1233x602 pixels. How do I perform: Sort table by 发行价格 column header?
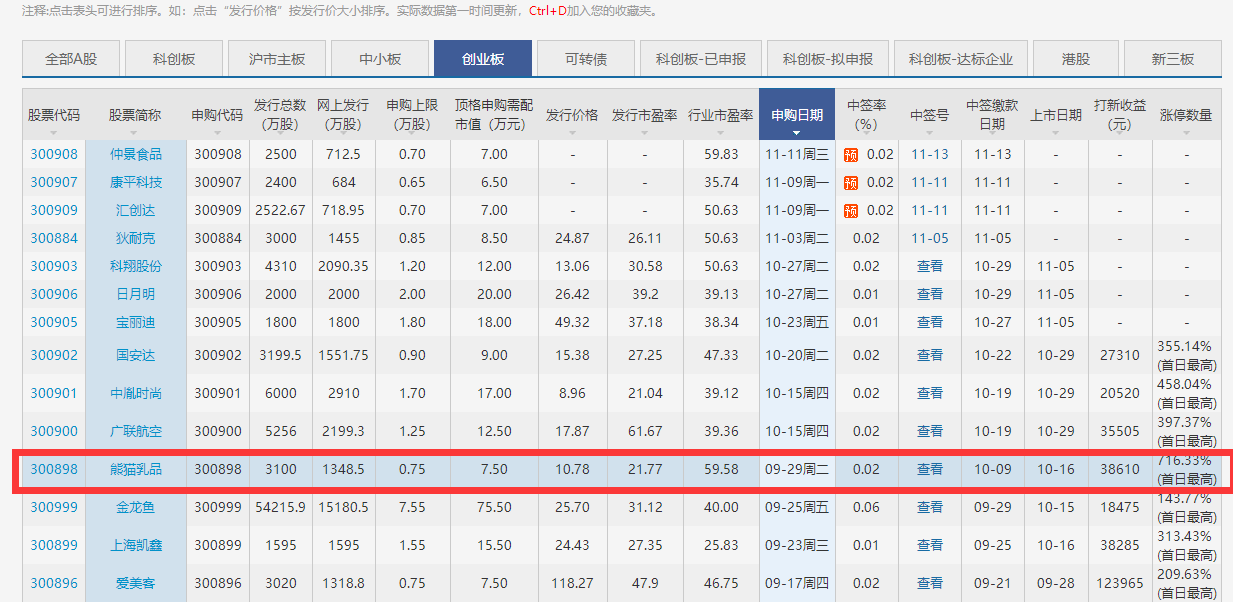[572, 115]
